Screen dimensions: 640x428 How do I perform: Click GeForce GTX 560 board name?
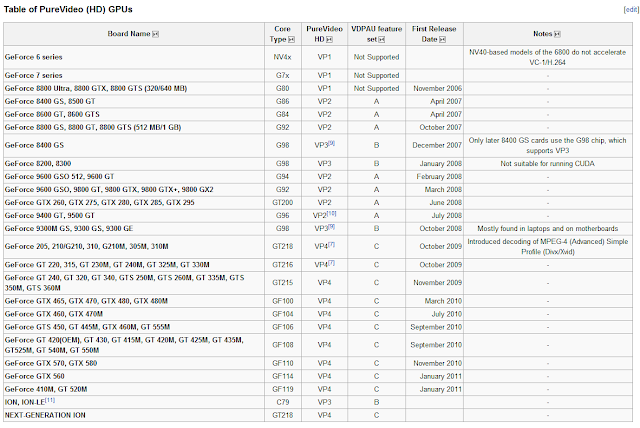(34, 377)
